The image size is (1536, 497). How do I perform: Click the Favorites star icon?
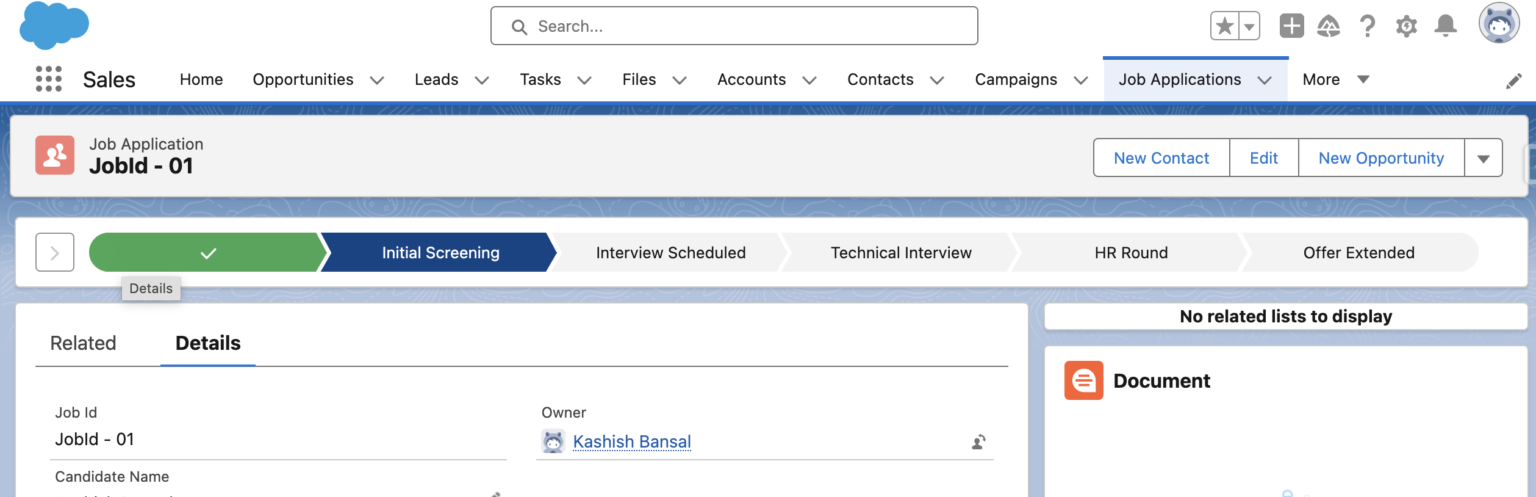(1224, 26)
